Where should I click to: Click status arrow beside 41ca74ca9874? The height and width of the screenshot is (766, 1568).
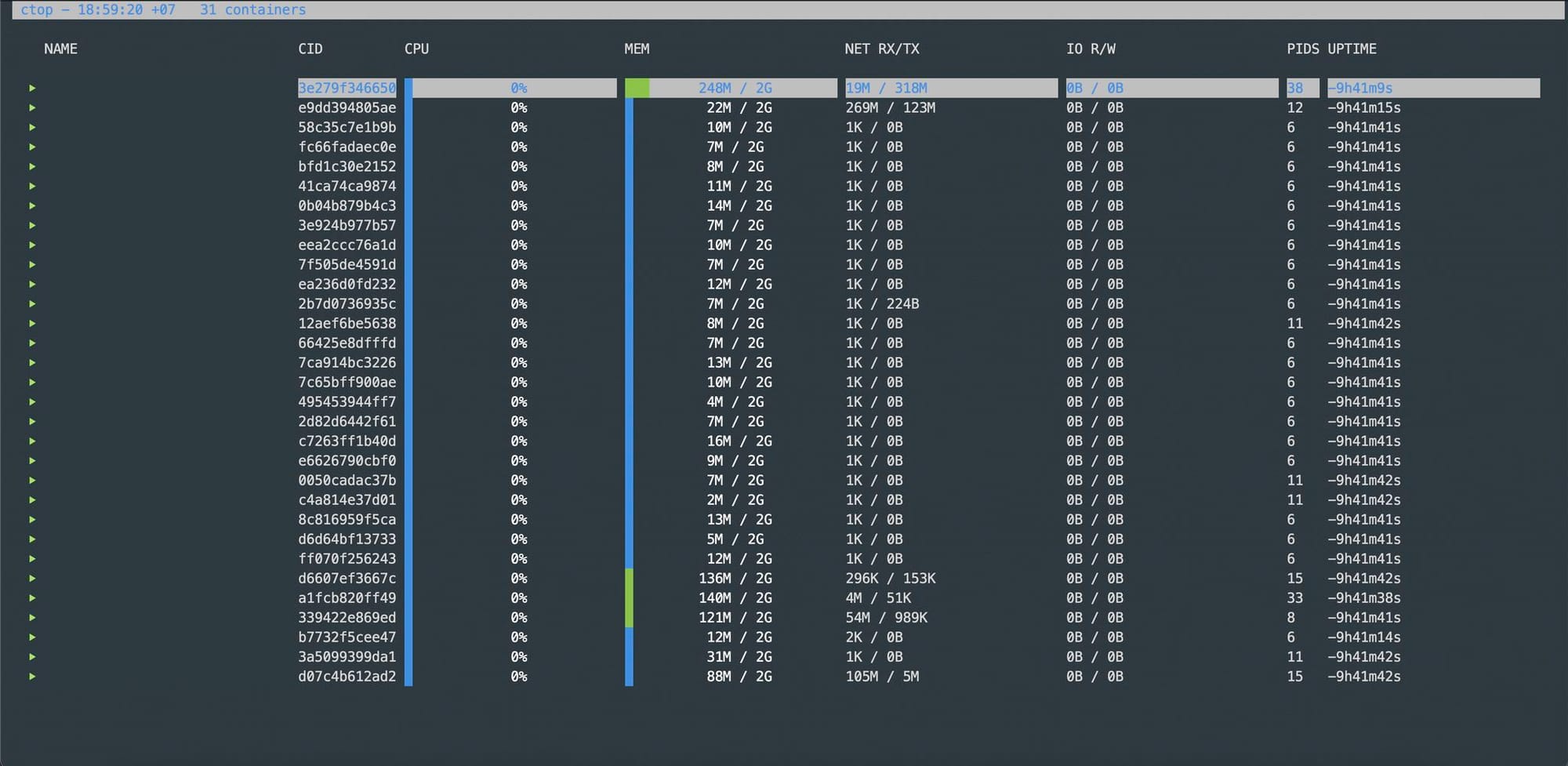(x=32, y=186)
